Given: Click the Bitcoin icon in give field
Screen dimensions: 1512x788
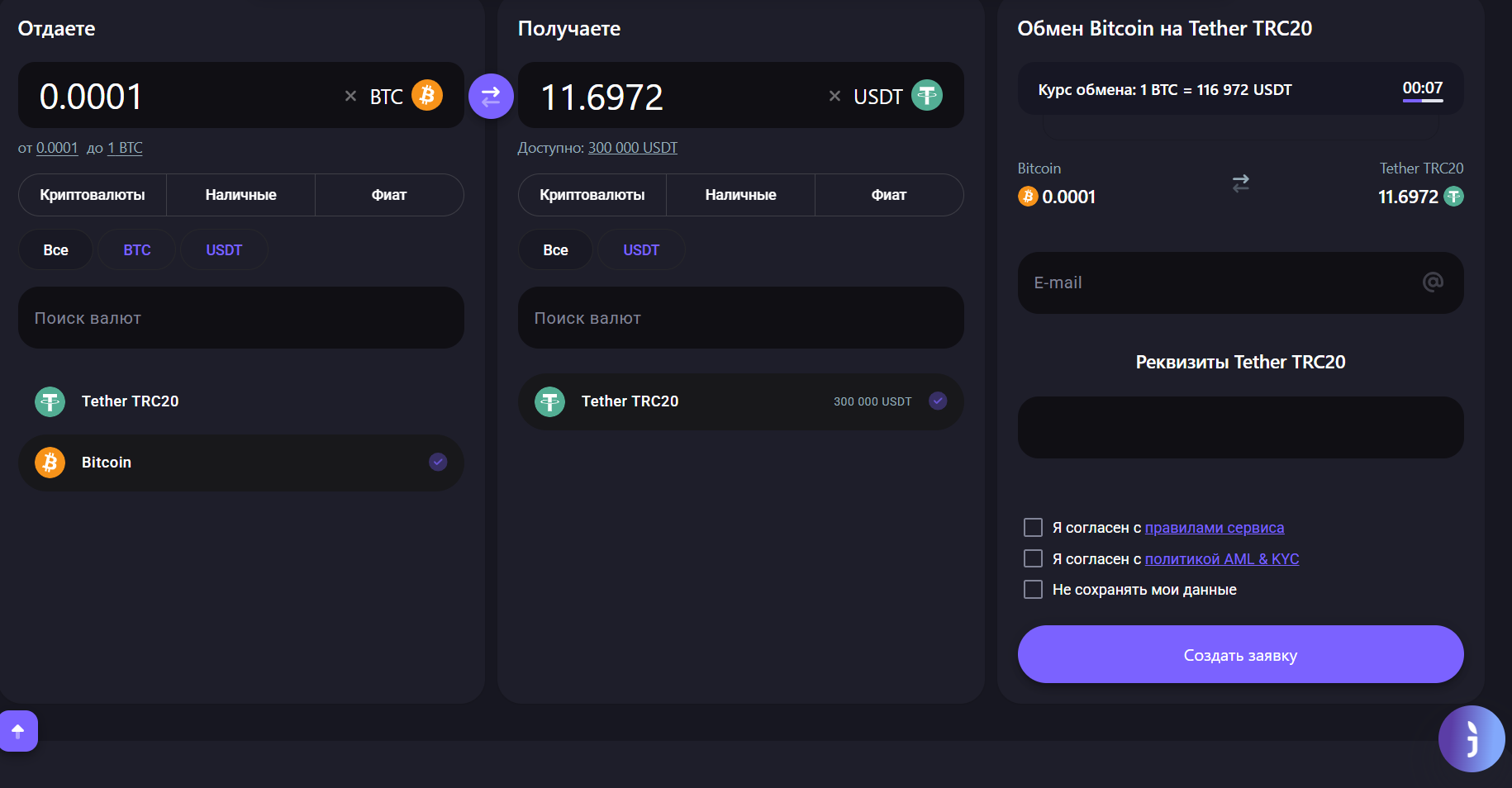Looking at the screenshot, I should click(x=427, y=95).
